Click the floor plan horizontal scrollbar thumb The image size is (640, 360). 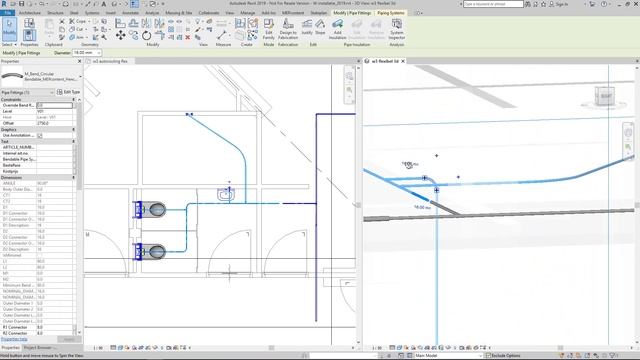point(271,348)
